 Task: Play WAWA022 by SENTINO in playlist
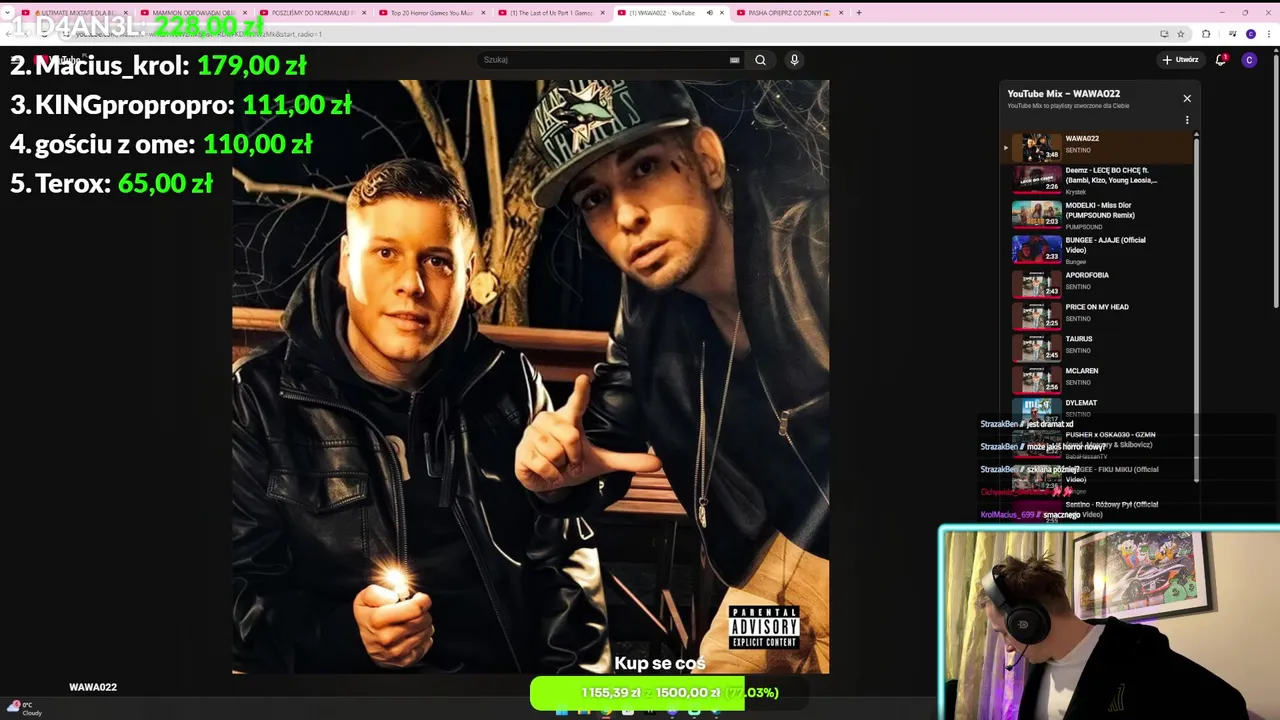tap(1098, 147)
